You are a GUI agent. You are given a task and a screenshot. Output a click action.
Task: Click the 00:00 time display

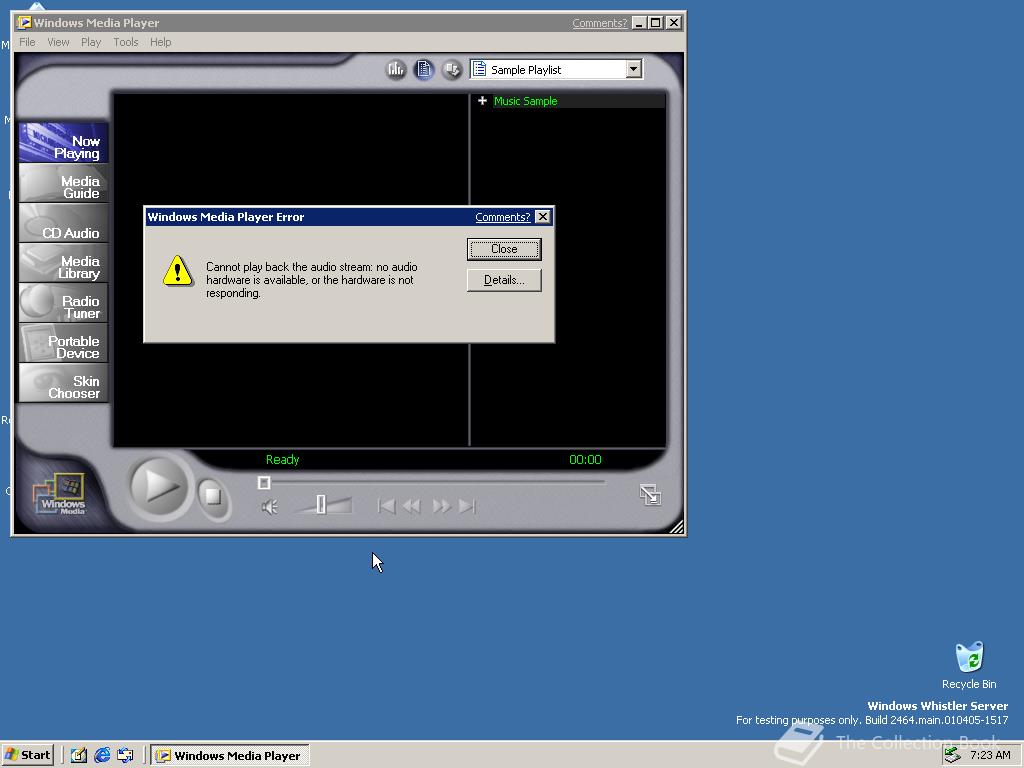tap(585, 460)
